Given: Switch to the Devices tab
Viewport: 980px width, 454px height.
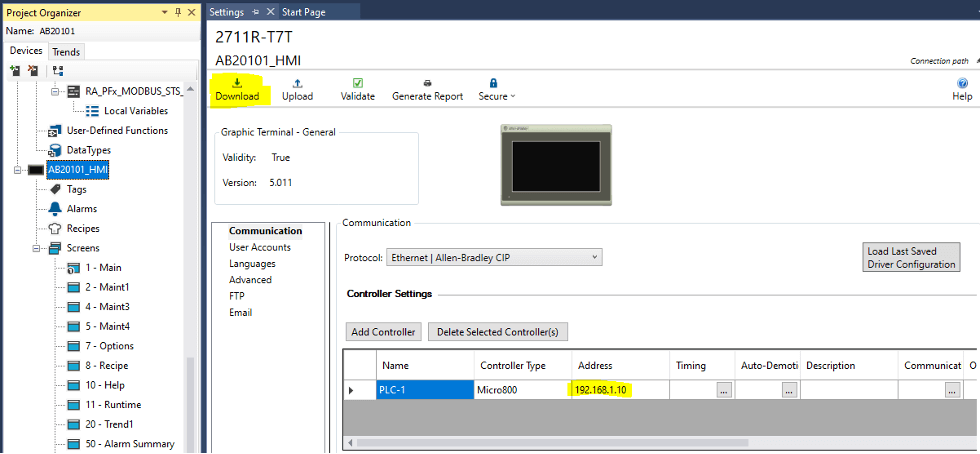Looking at the screenshot, I should [x=26, y=51].
